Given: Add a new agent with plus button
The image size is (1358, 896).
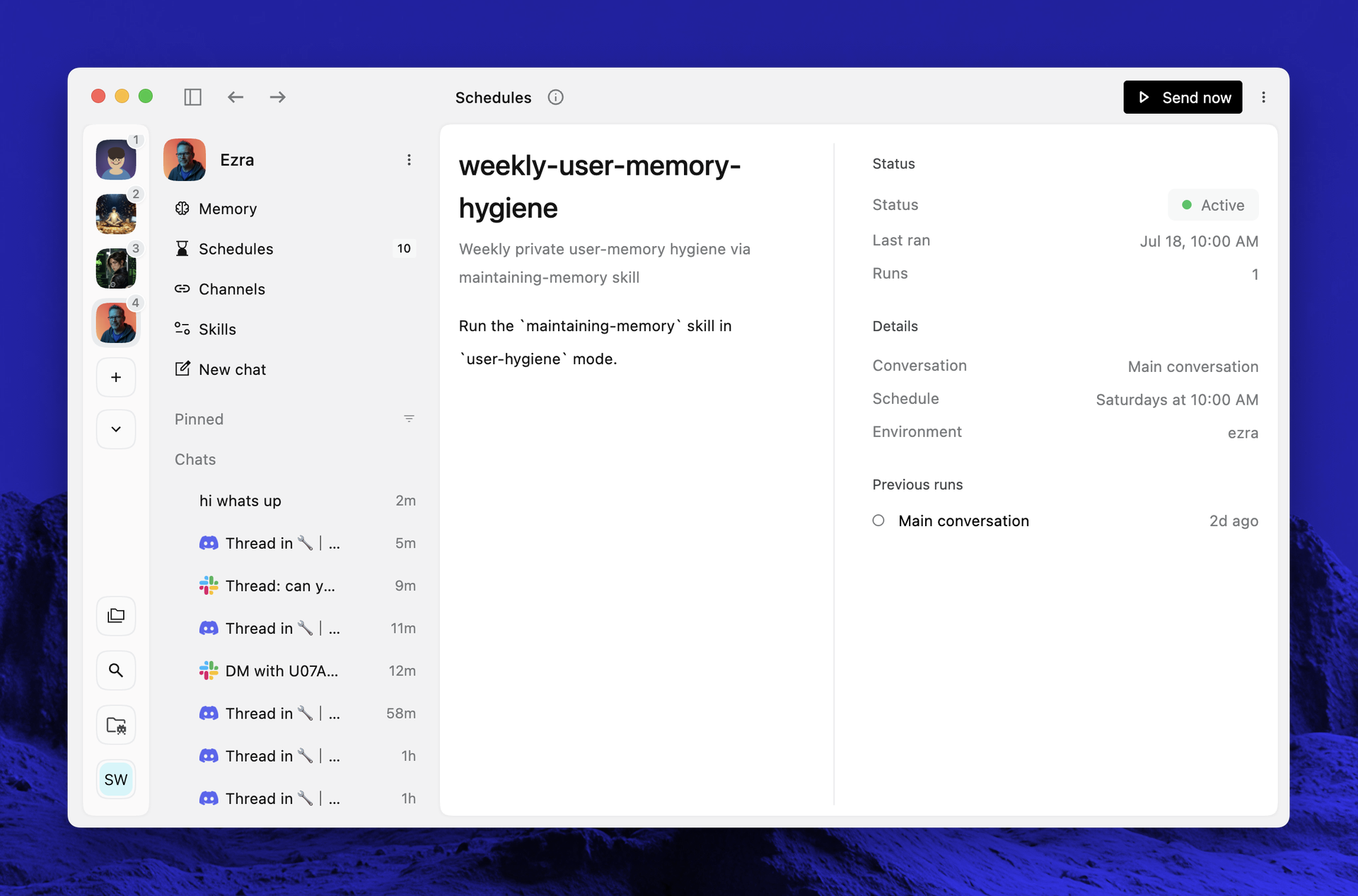Looking at the screenshot, I should (x=116, y=377).
